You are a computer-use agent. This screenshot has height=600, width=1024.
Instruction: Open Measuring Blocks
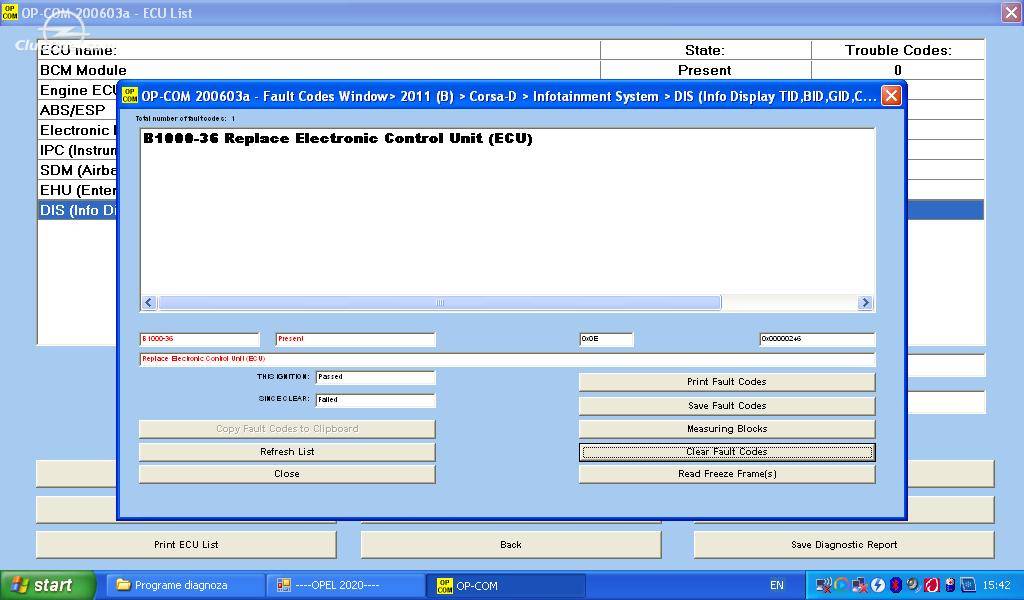[727, 428]
